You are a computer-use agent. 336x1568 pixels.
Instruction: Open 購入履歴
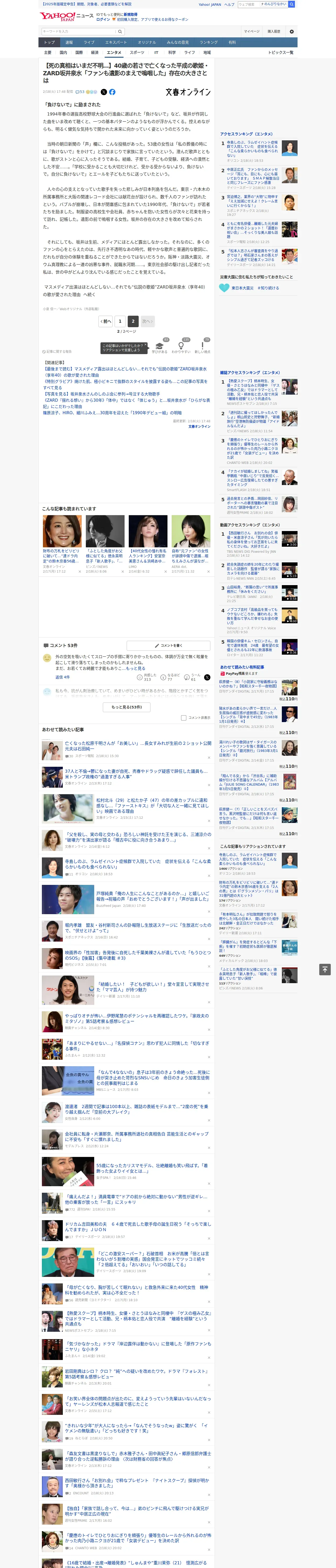pos(274,32)
